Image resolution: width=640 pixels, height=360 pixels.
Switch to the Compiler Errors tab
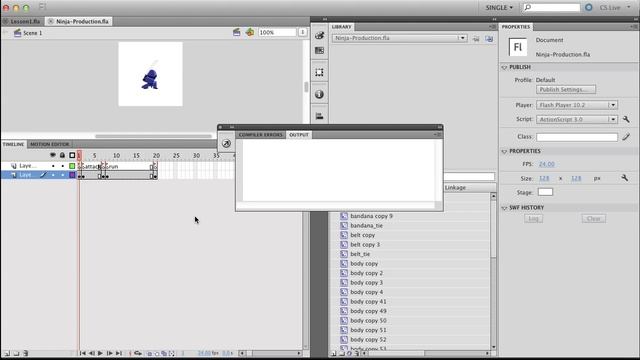(260, 135)
